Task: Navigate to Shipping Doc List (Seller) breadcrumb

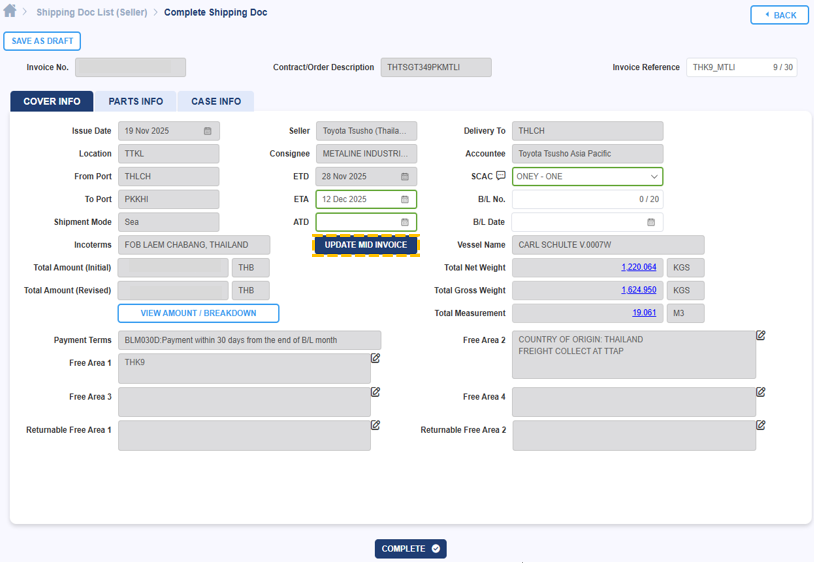Action: [92, 13]
